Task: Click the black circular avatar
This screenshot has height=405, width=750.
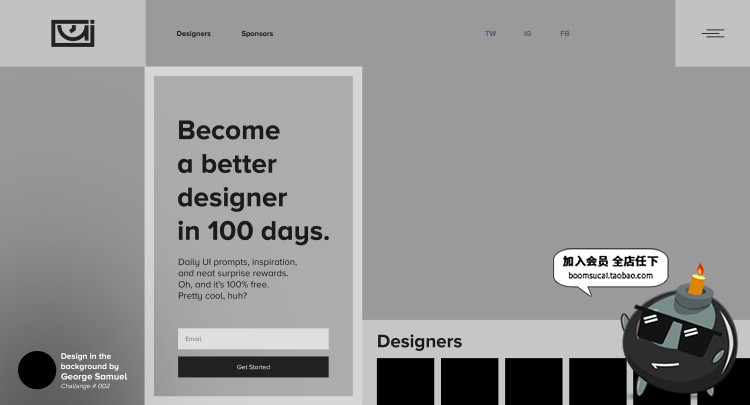Action: (x=37, y=370)
